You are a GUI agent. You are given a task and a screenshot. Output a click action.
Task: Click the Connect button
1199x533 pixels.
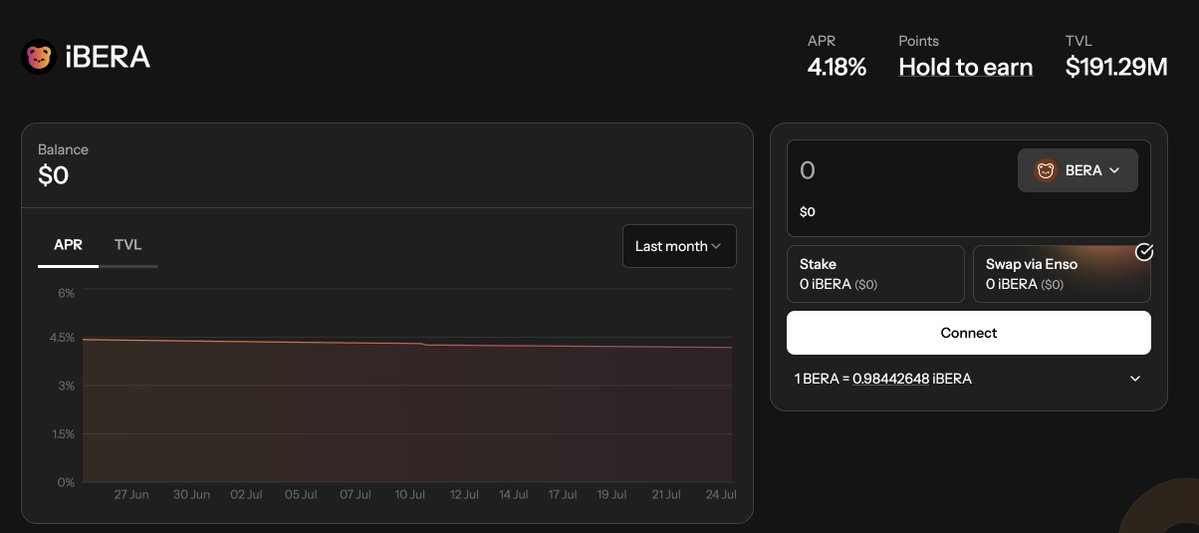click(968, 333)
